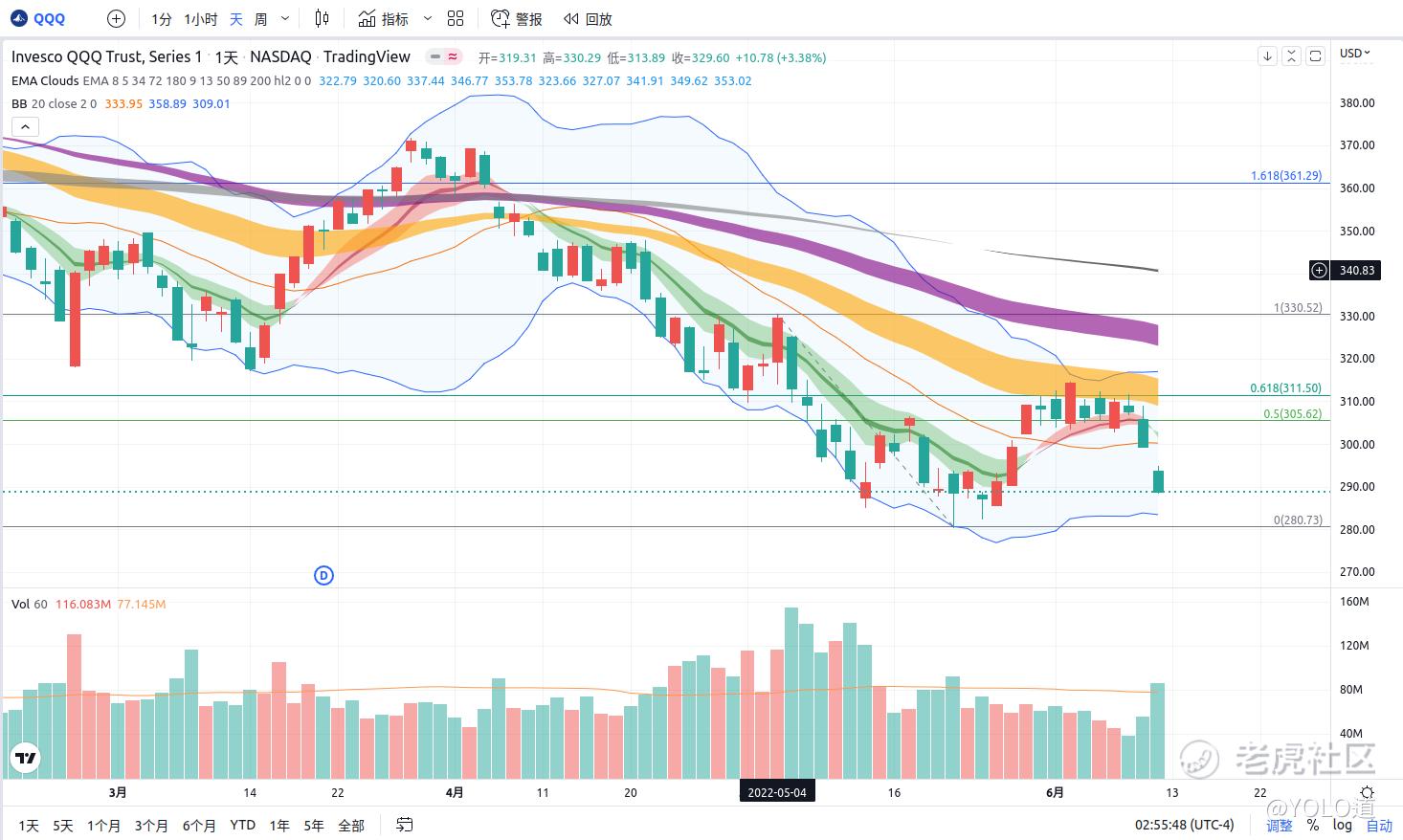Select the 6个月 date range
The image size is (1403, 840).
click(199, 825)
